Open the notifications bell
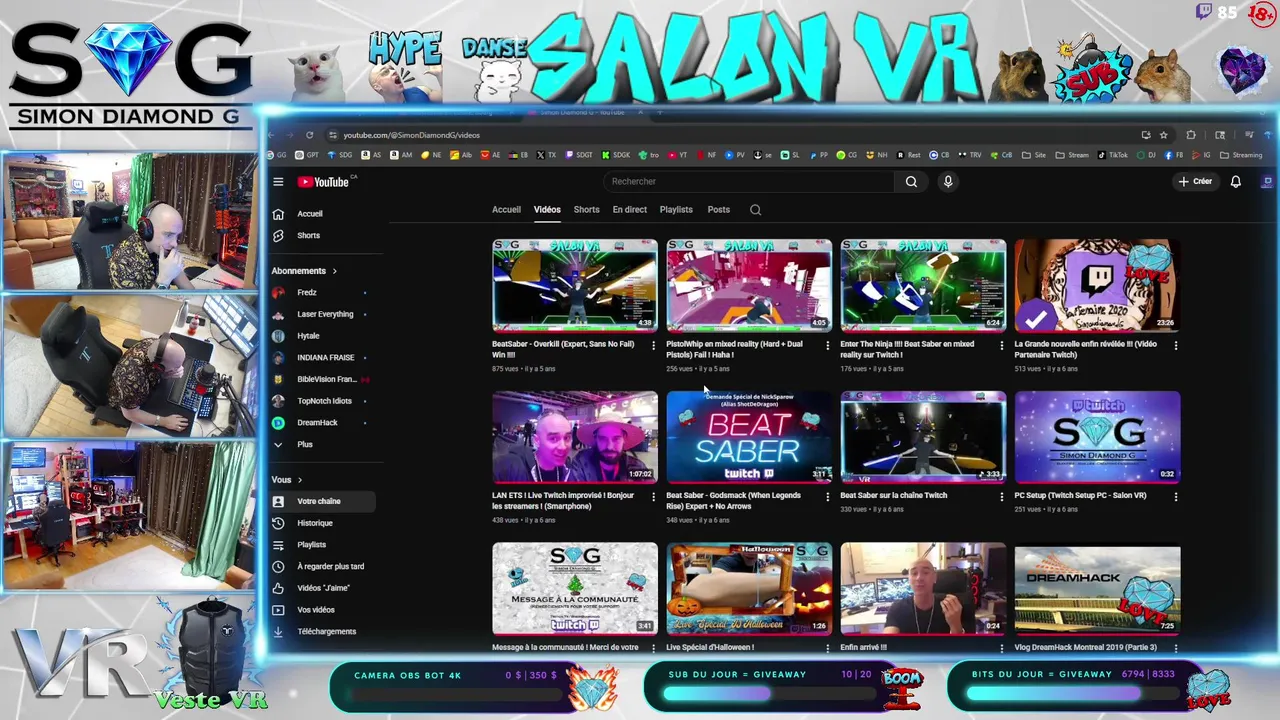The image size is (1280, 720). point(1236,181)
